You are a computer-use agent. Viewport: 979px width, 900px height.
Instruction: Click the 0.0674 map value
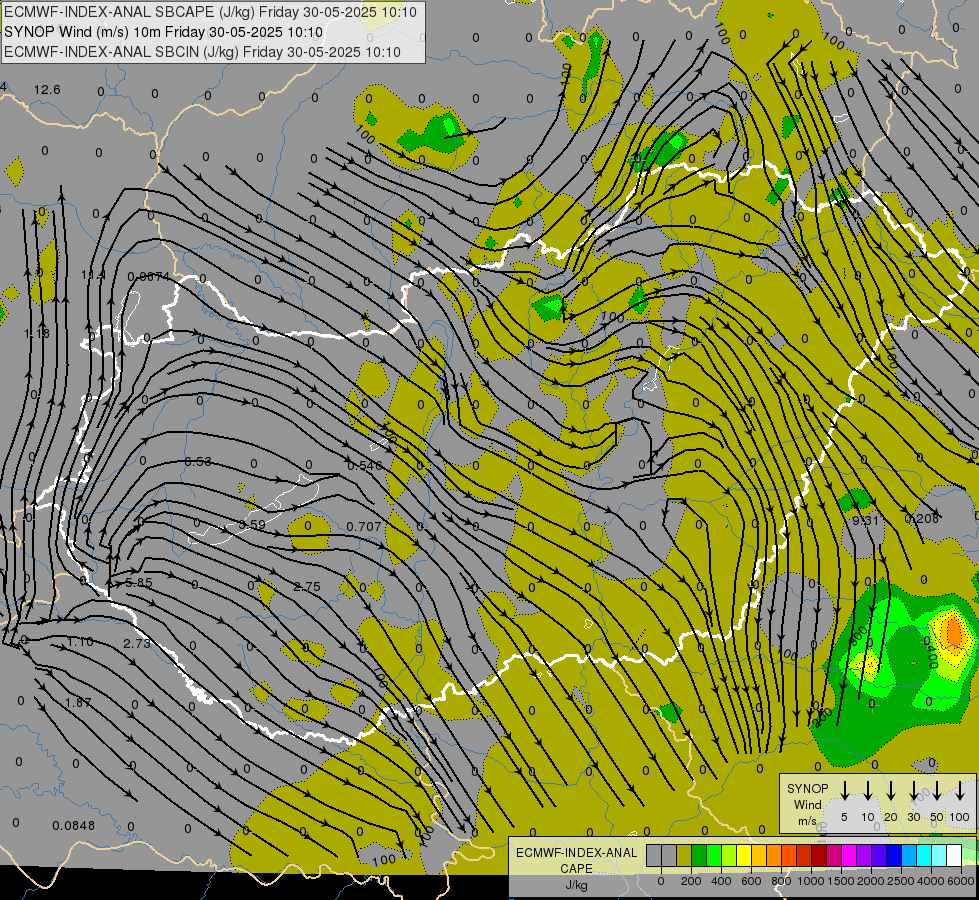tap(148, 277)
